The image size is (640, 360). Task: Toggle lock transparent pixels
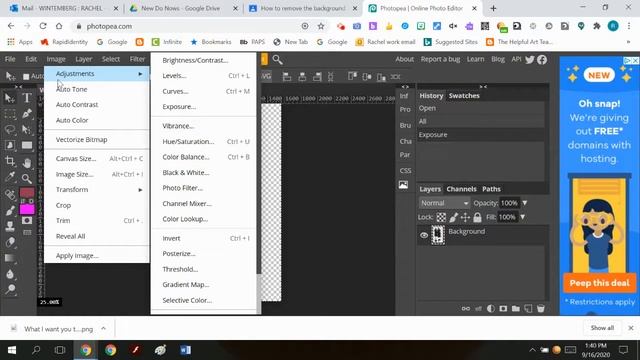click(x=441, y=218)
